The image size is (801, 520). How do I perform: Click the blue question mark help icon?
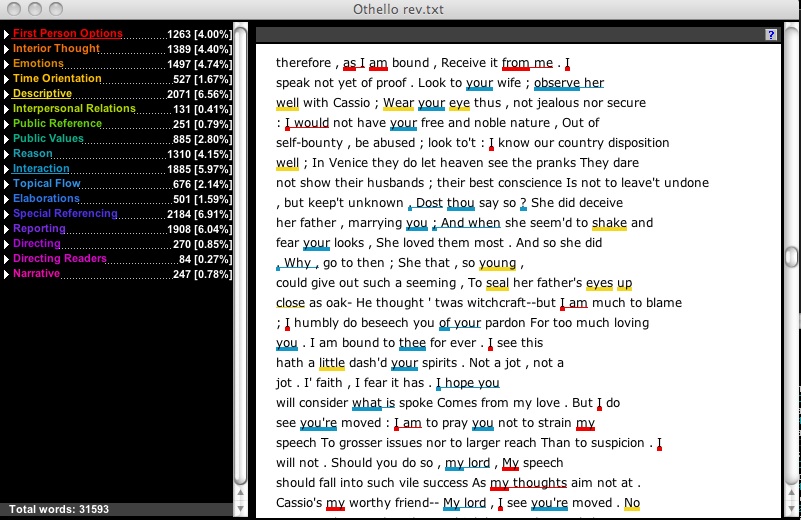[771, 34]
